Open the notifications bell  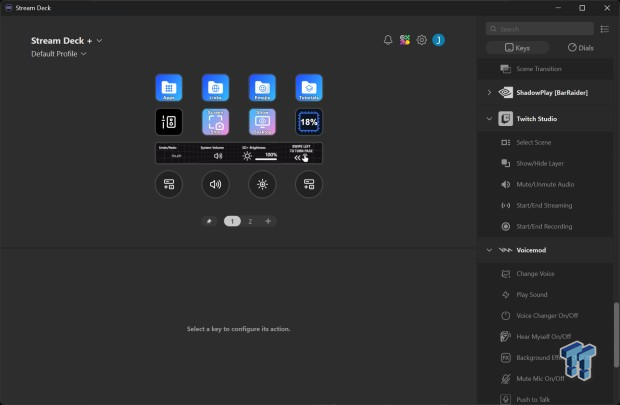[388, 40]
